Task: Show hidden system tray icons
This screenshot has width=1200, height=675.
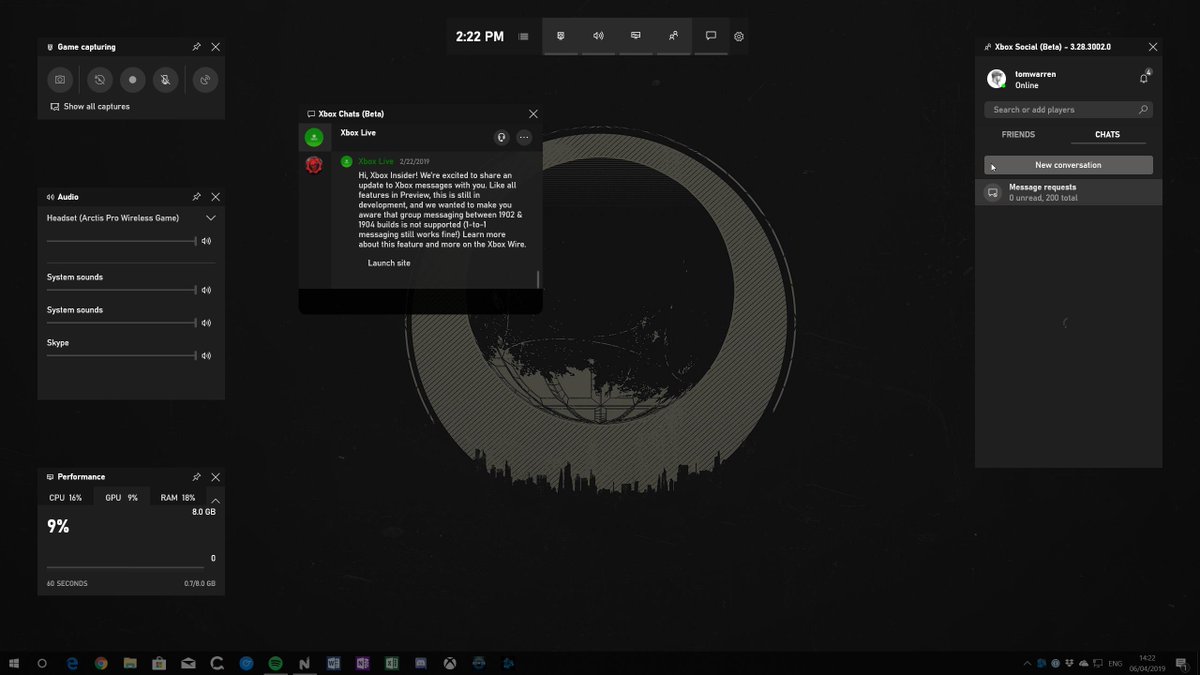Action: 1029,663
